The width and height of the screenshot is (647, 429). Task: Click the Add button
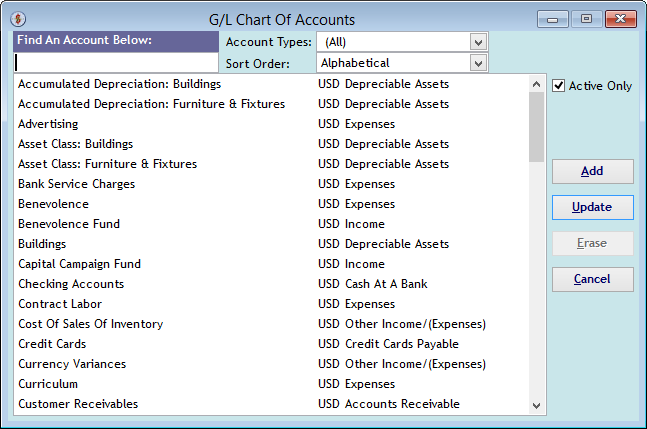[593, 171]
